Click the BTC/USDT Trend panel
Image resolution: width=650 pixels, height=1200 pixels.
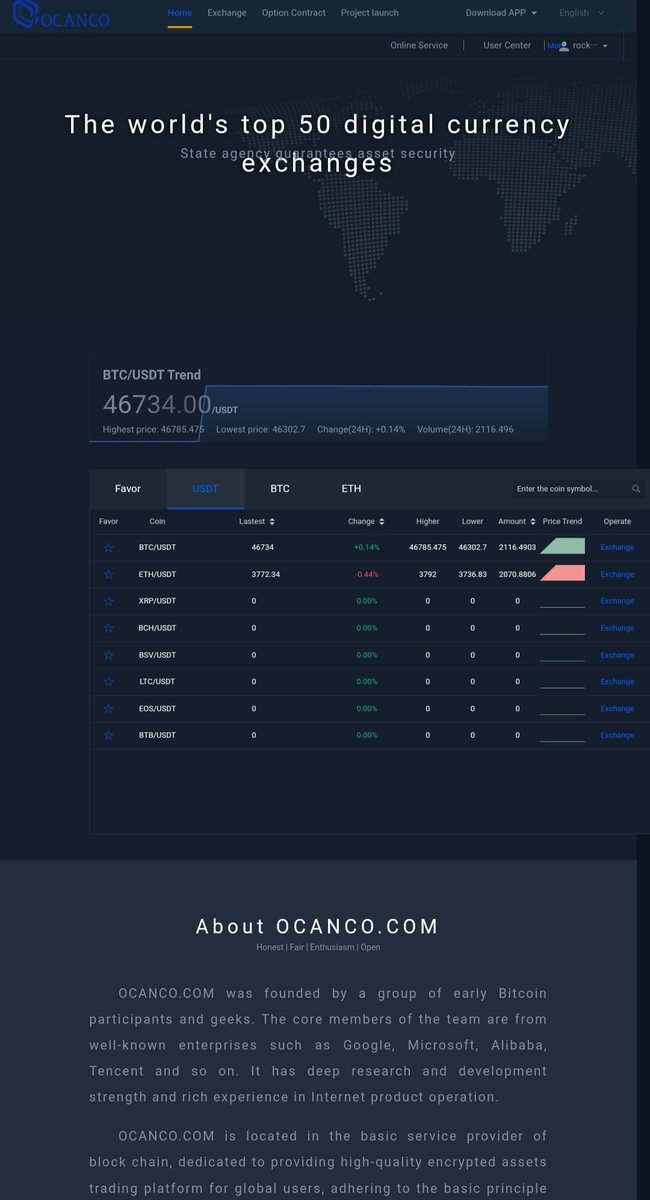pyautogui.click(x=318, y=397)
